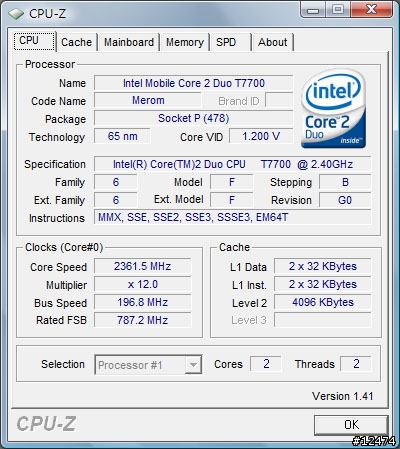Screen dimensions: 400x449
Task: Click the L1 Data value '2 x 32 KBytes'
Action: point(323,266)
